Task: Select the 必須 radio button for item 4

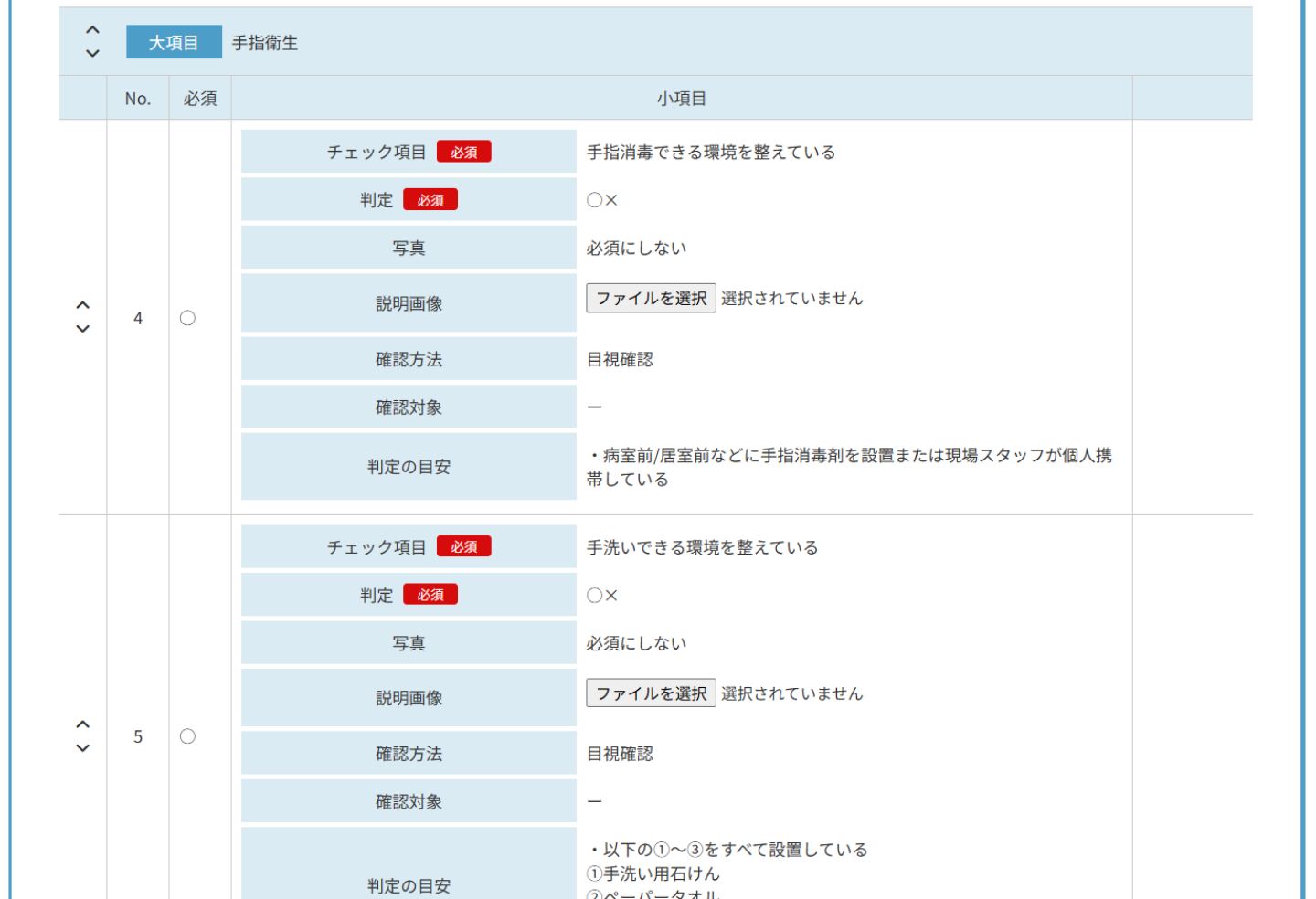Action: [187, 318]
